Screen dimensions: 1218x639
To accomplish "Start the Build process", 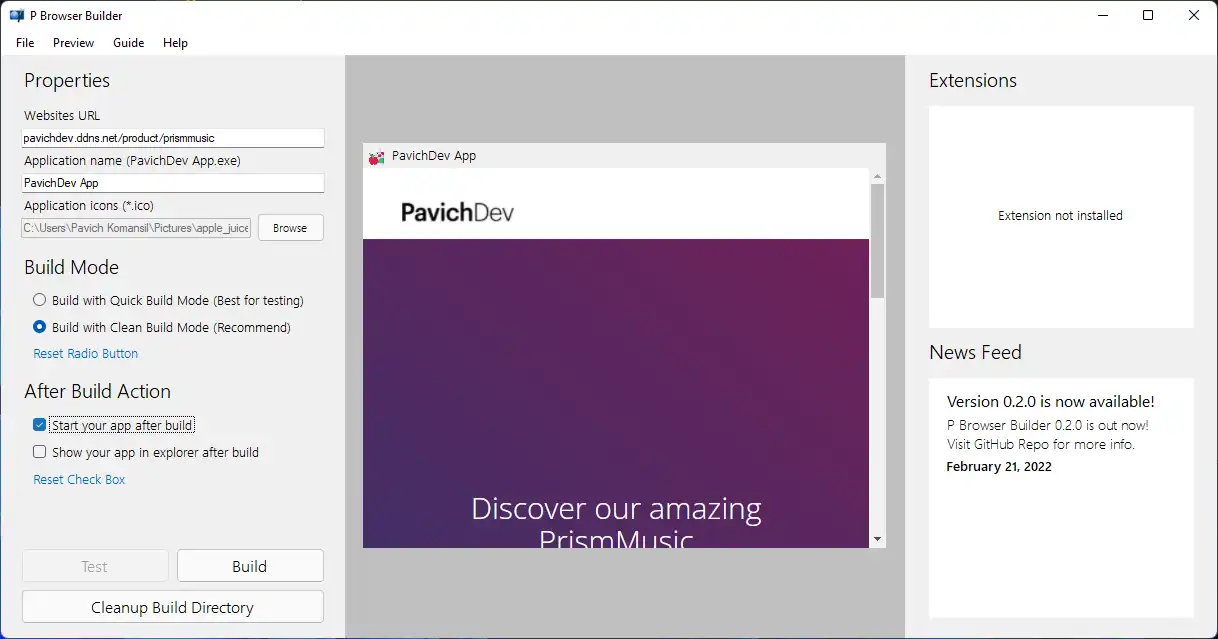I will (x=250, y=566).
